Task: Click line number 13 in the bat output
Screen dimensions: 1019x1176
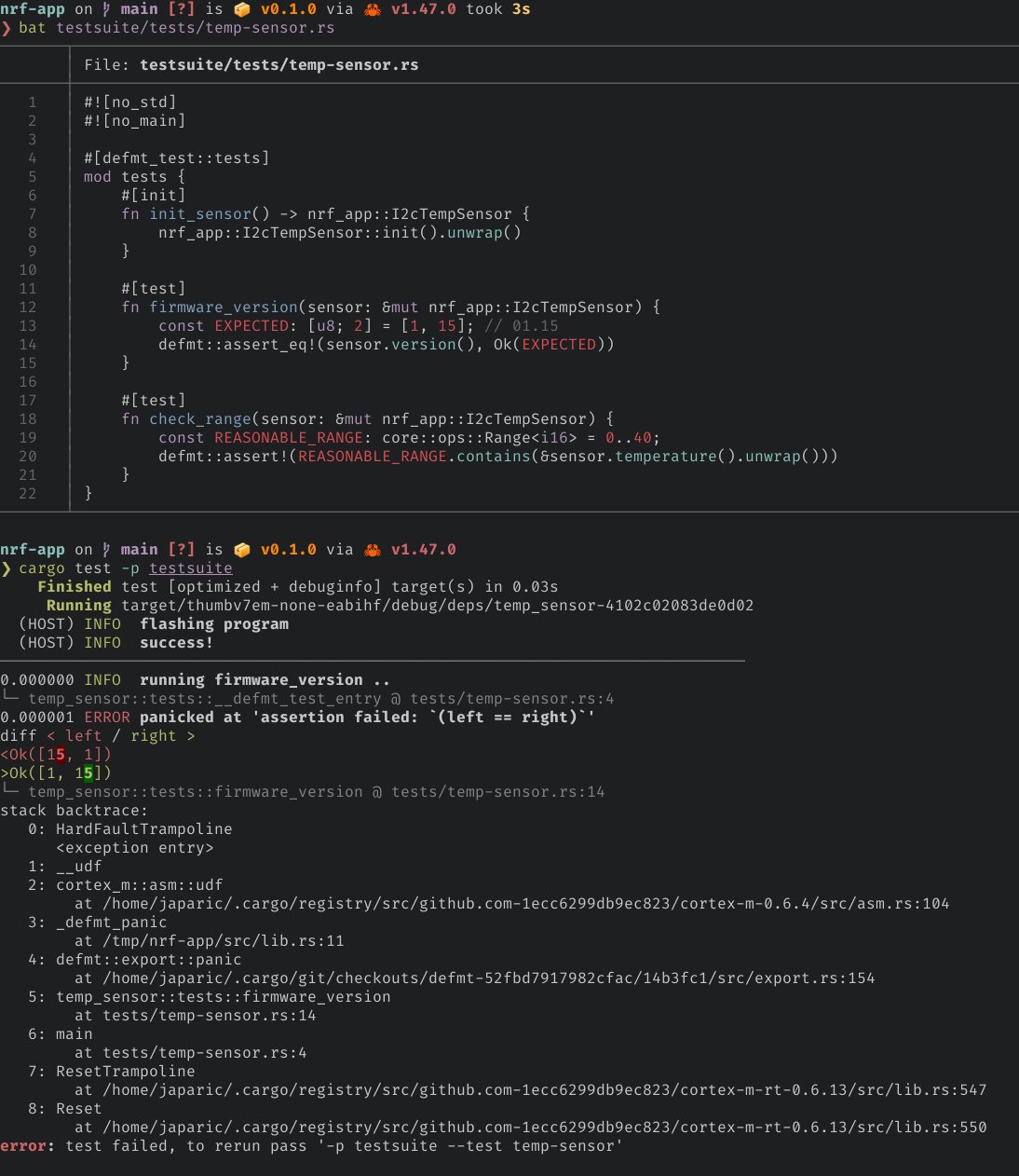Action: (27, 325)
